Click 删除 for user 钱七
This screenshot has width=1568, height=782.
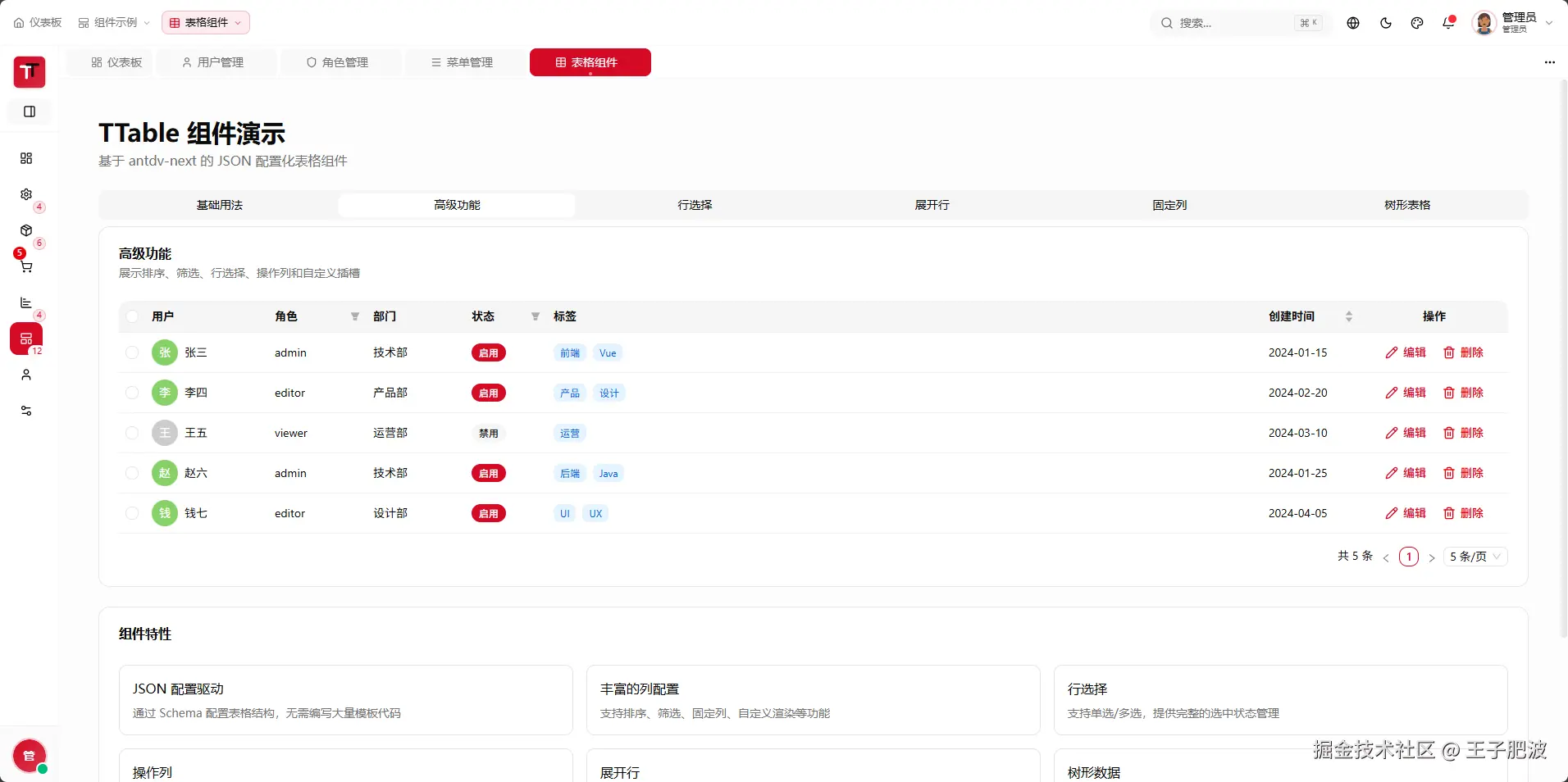click(1463, 513)
